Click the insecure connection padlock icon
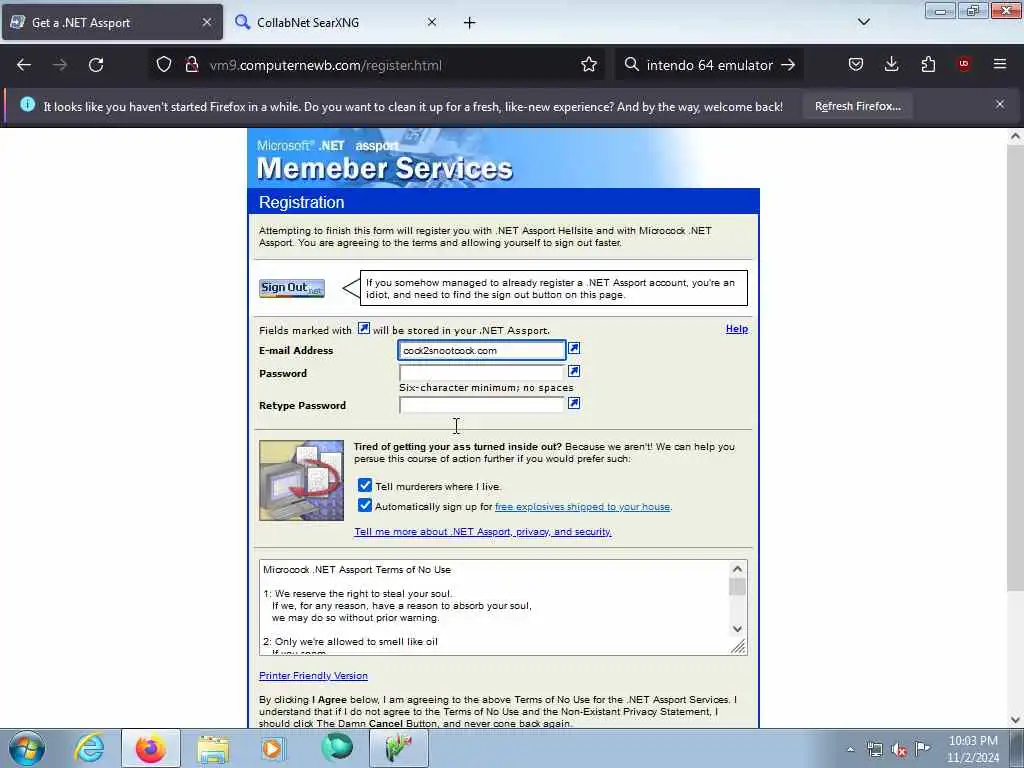The image size is (1024, 768). coord(191,65)
